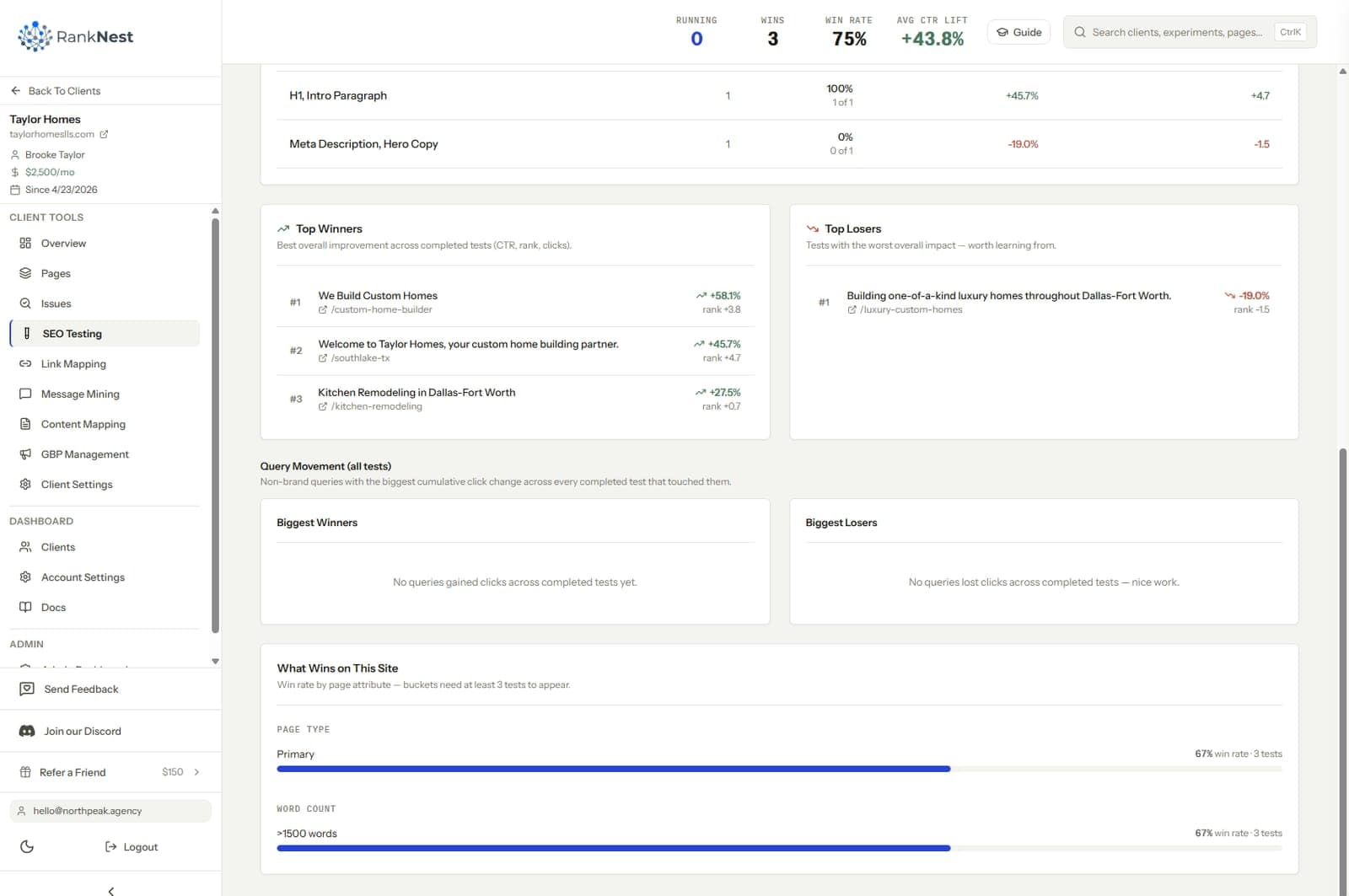
Task: Select the We Build Custom Homes winner row
Action: click(x=515, y=303)
